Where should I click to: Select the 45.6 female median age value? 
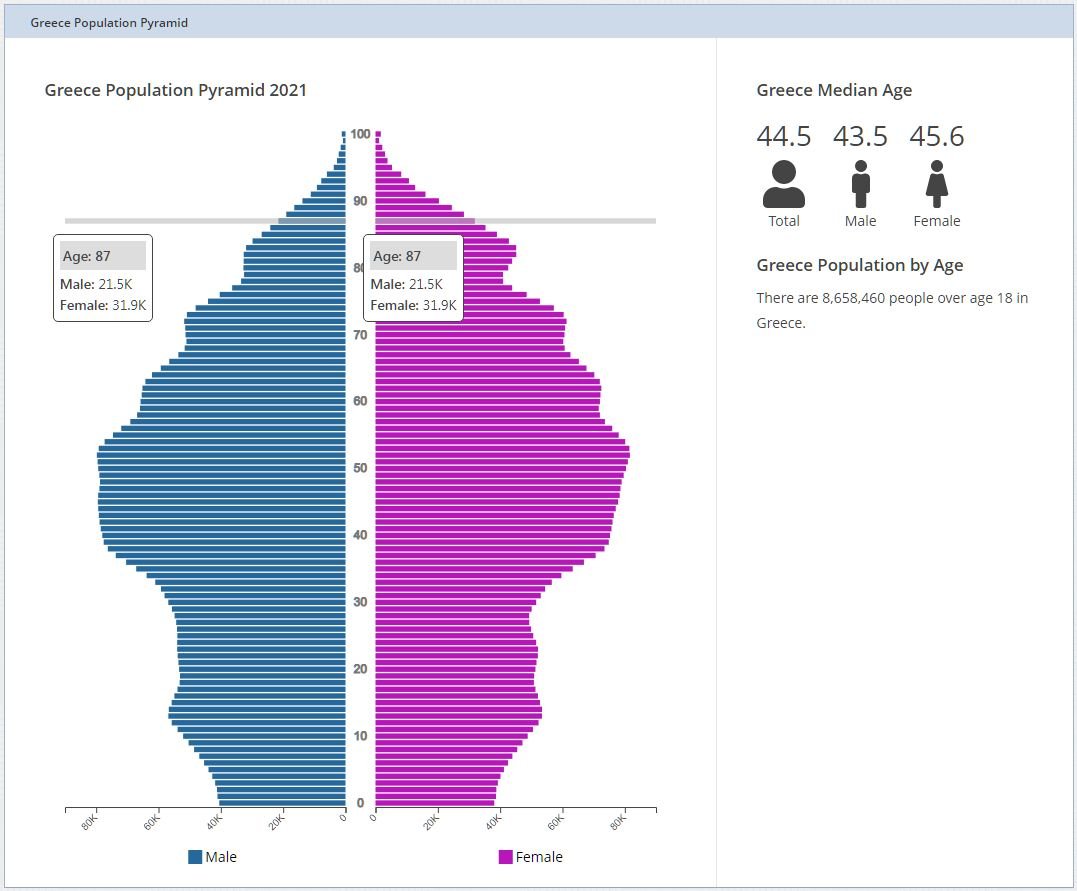[x=936, y=136]
